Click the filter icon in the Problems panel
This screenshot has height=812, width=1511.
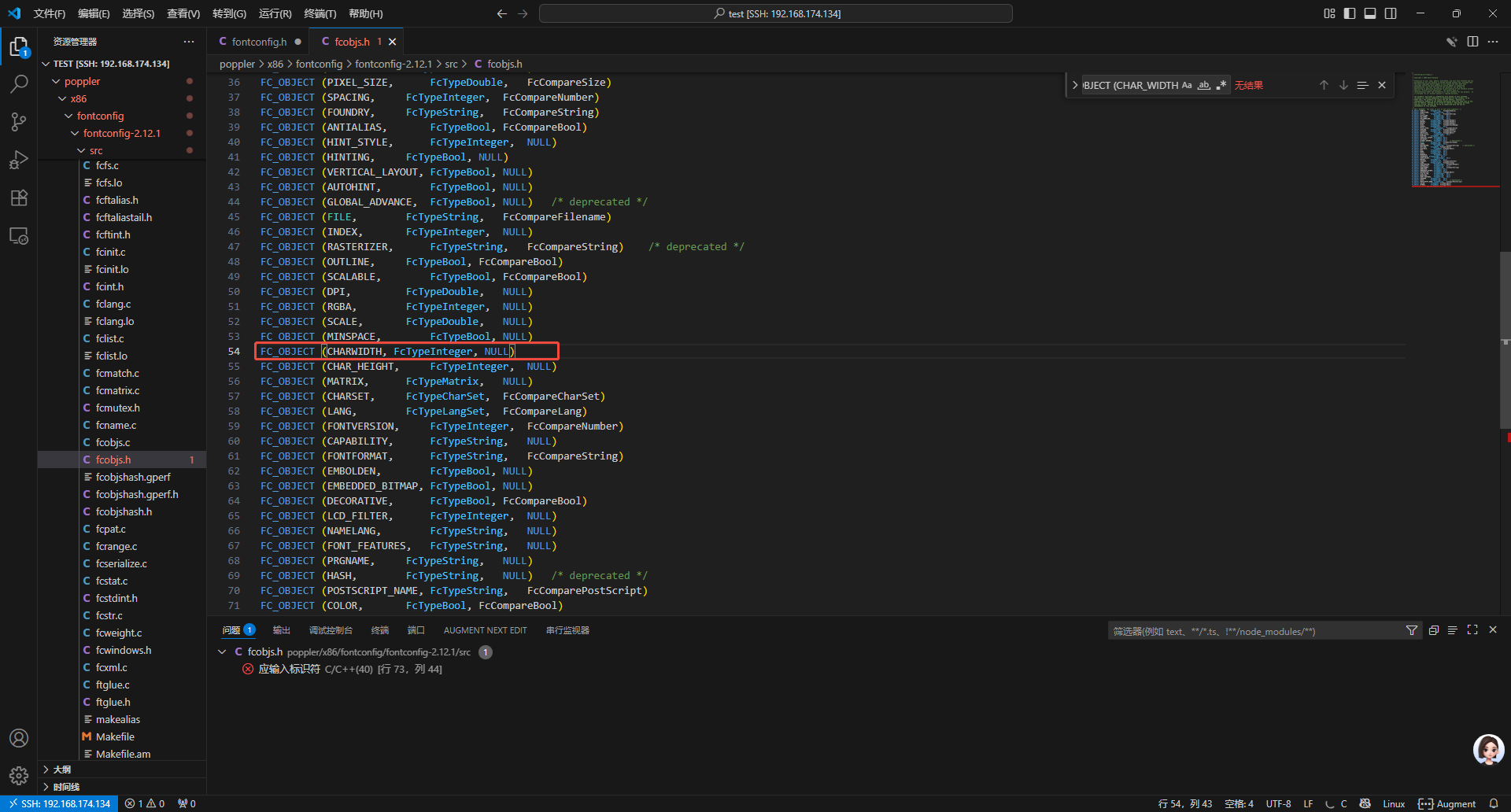tap(1412, 629)
